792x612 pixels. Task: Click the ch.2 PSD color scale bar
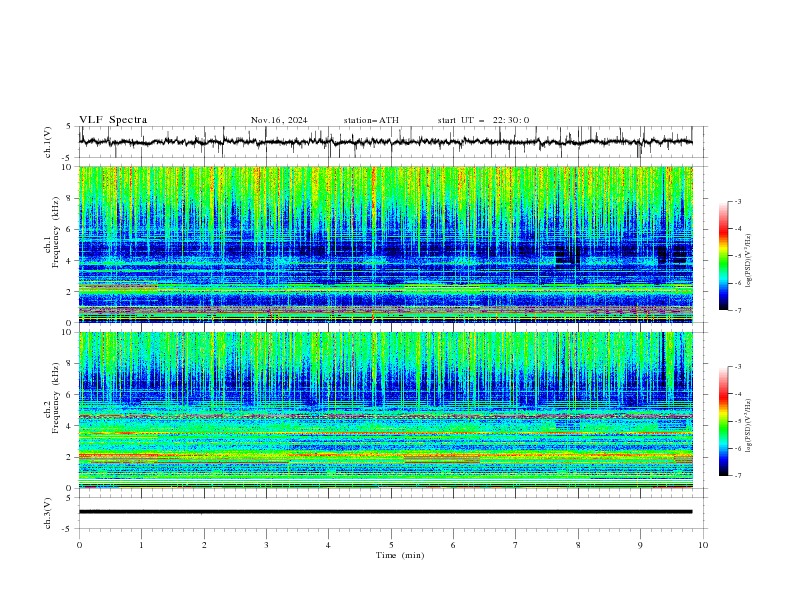tap(723, 421)
